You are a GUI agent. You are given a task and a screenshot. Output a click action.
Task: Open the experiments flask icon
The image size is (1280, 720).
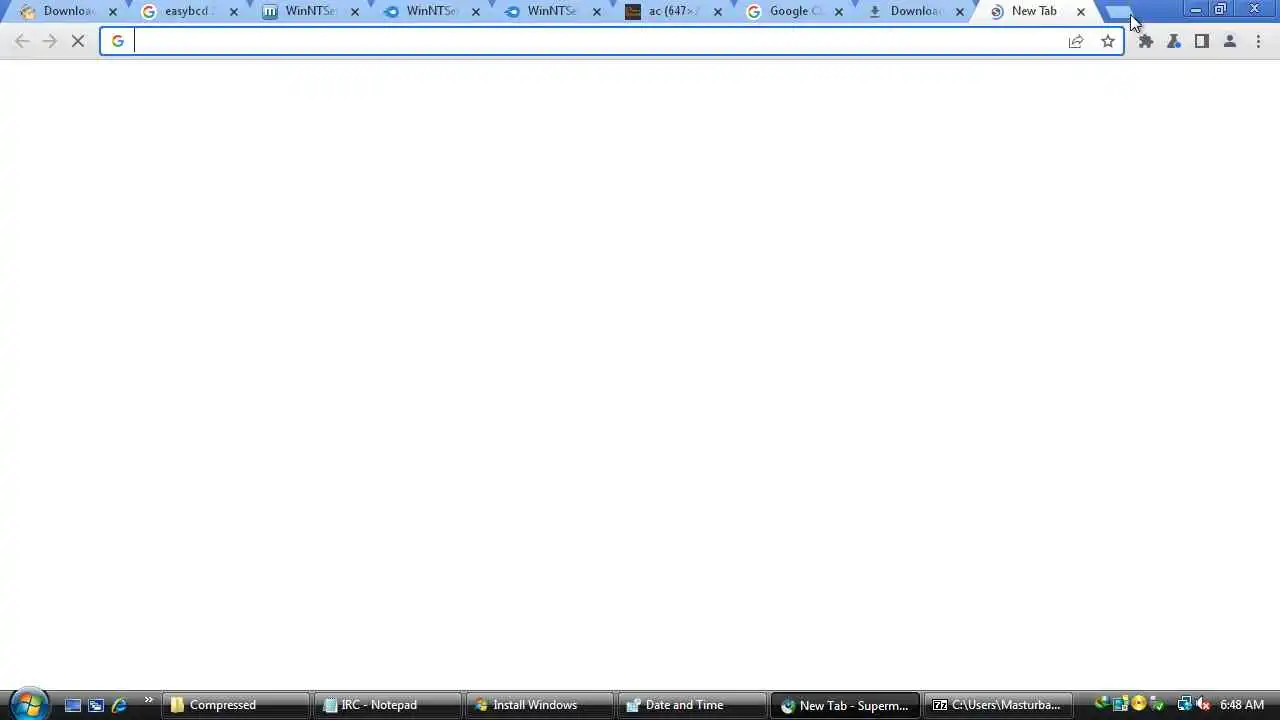click(x=1174, y=41)
